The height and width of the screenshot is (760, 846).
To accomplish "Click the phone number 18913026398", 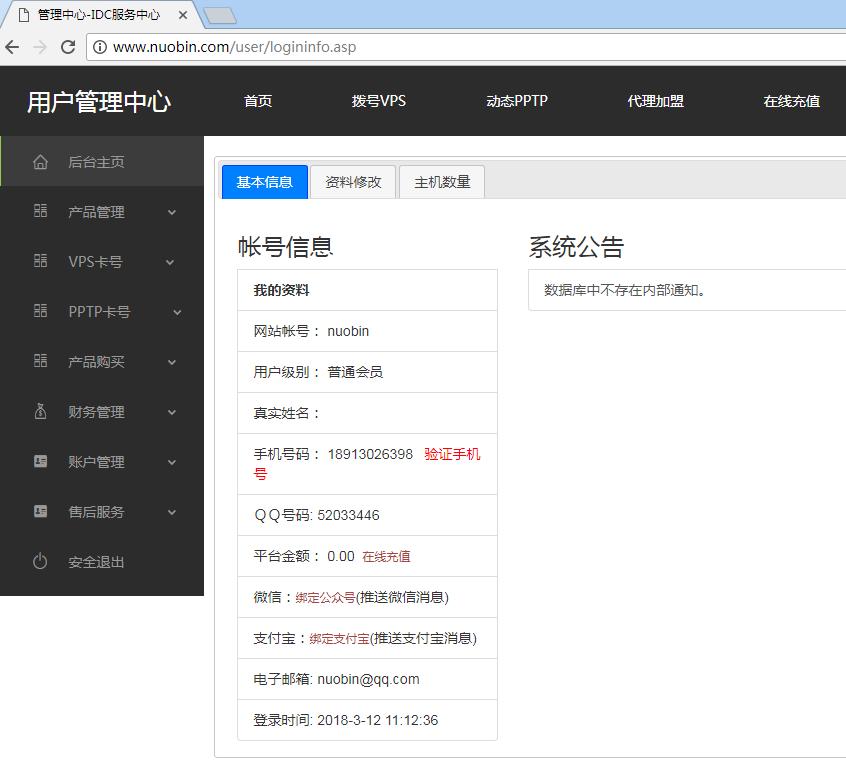I will 370,454.
